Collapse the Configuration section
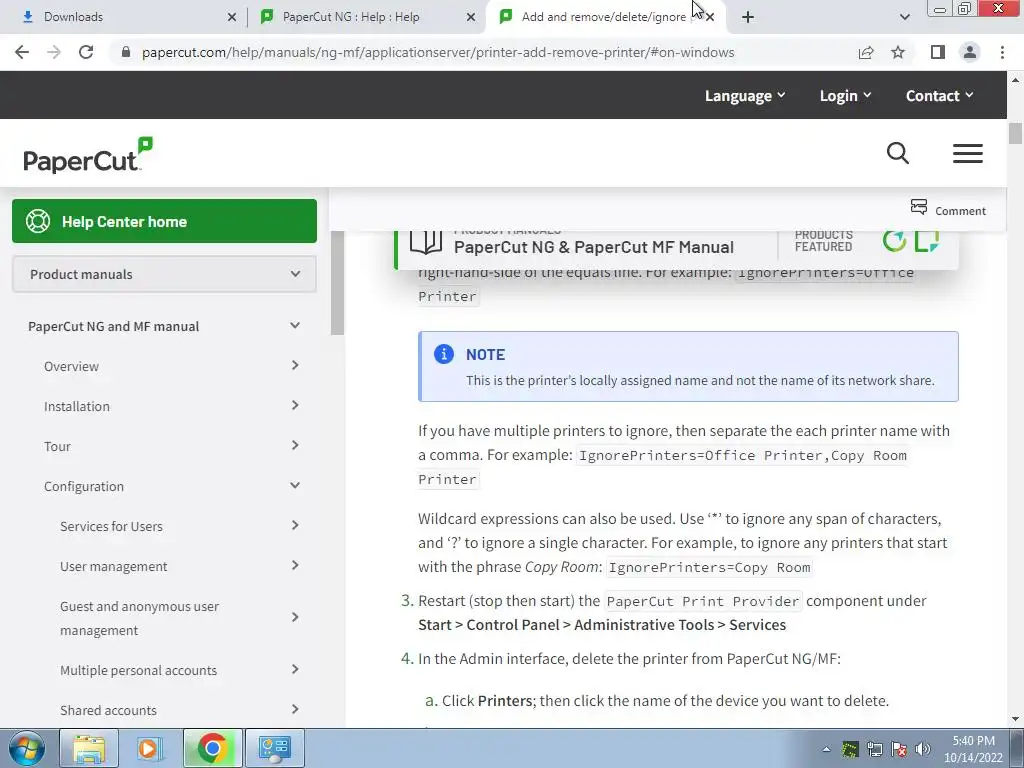The width and height of the screenshot is (1024, 768). tap(295, 485)
